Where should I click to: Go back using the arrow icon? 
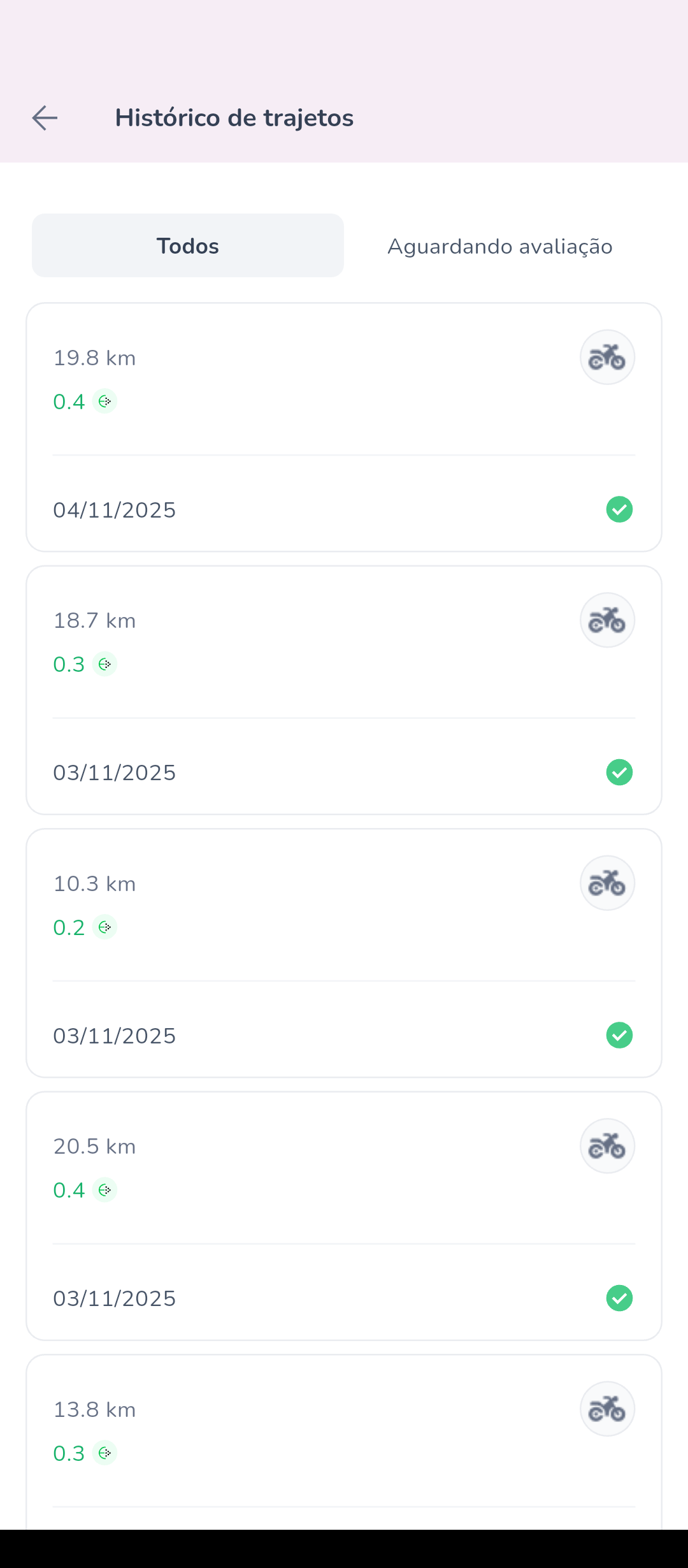[x=45, y=118]
